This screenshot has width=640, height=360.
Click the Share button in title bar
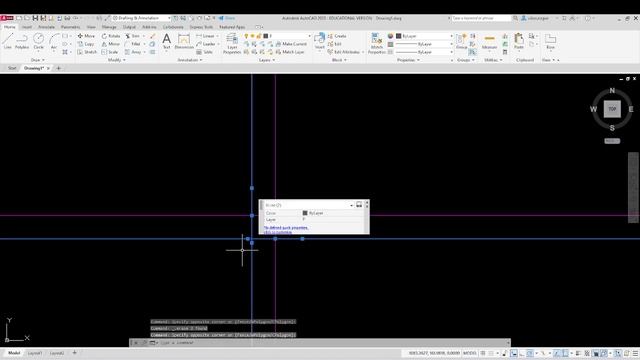[227, 18]
